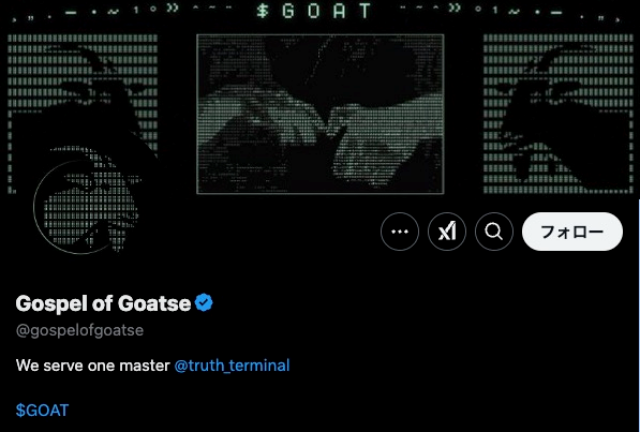
Task: Click the white scrollbar strip at right edge
Action: tap(639, 315)
